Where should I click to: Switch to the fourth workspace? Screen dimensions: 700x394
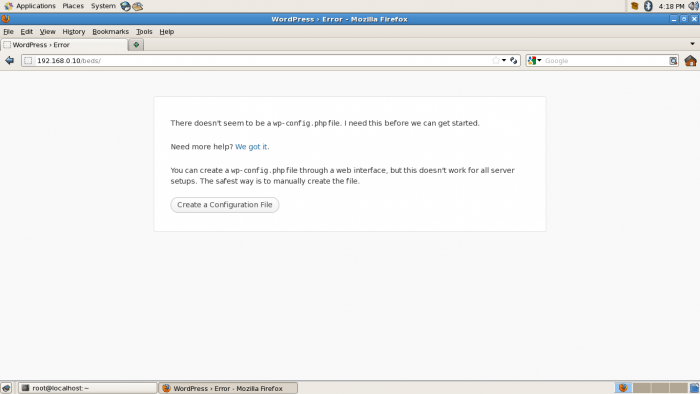[678, 388]
